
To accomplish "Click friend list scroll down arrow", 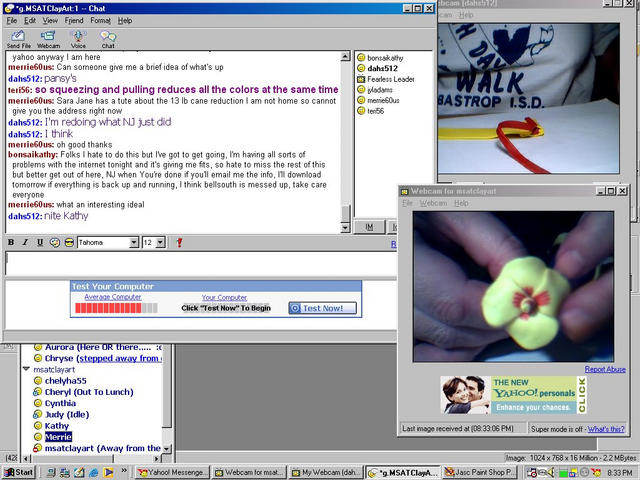I will [x=167, y=448].
